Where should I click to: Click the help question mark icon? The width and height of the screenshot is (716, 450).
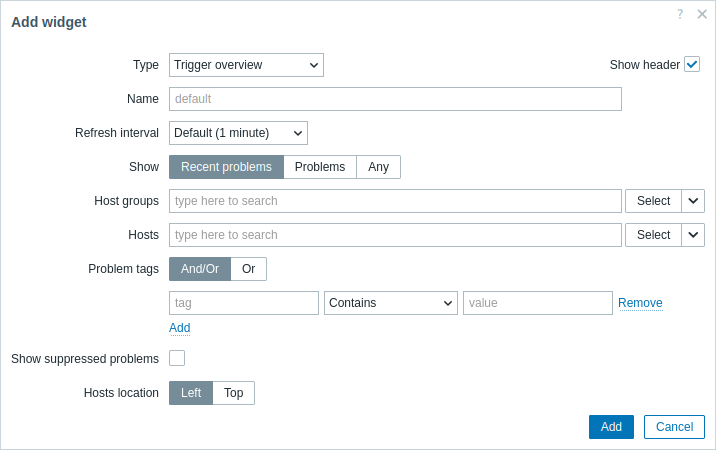[680, 14]
